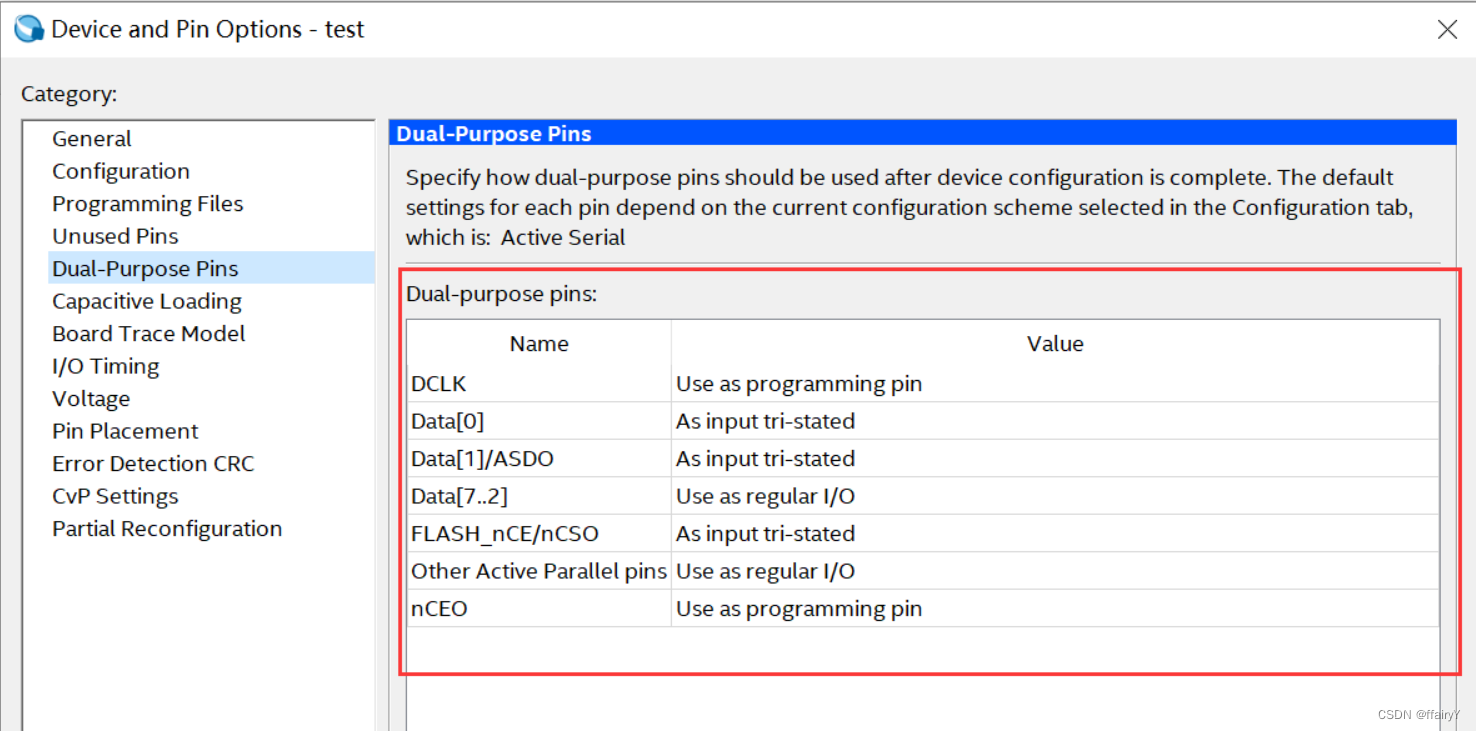Select the FLASH_nCE/nCSO name cell
This screenshot has height=731, width=1476.
pos(539,534)
